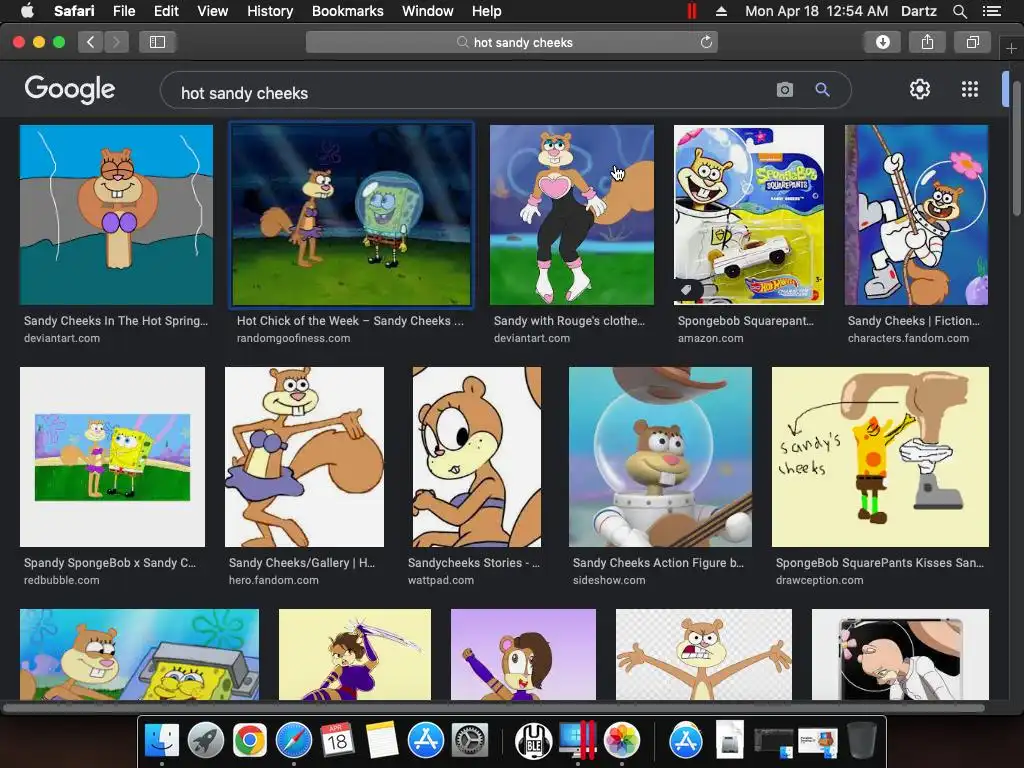
Task: Click the redbubble.com source link
Action: point(61,580)
